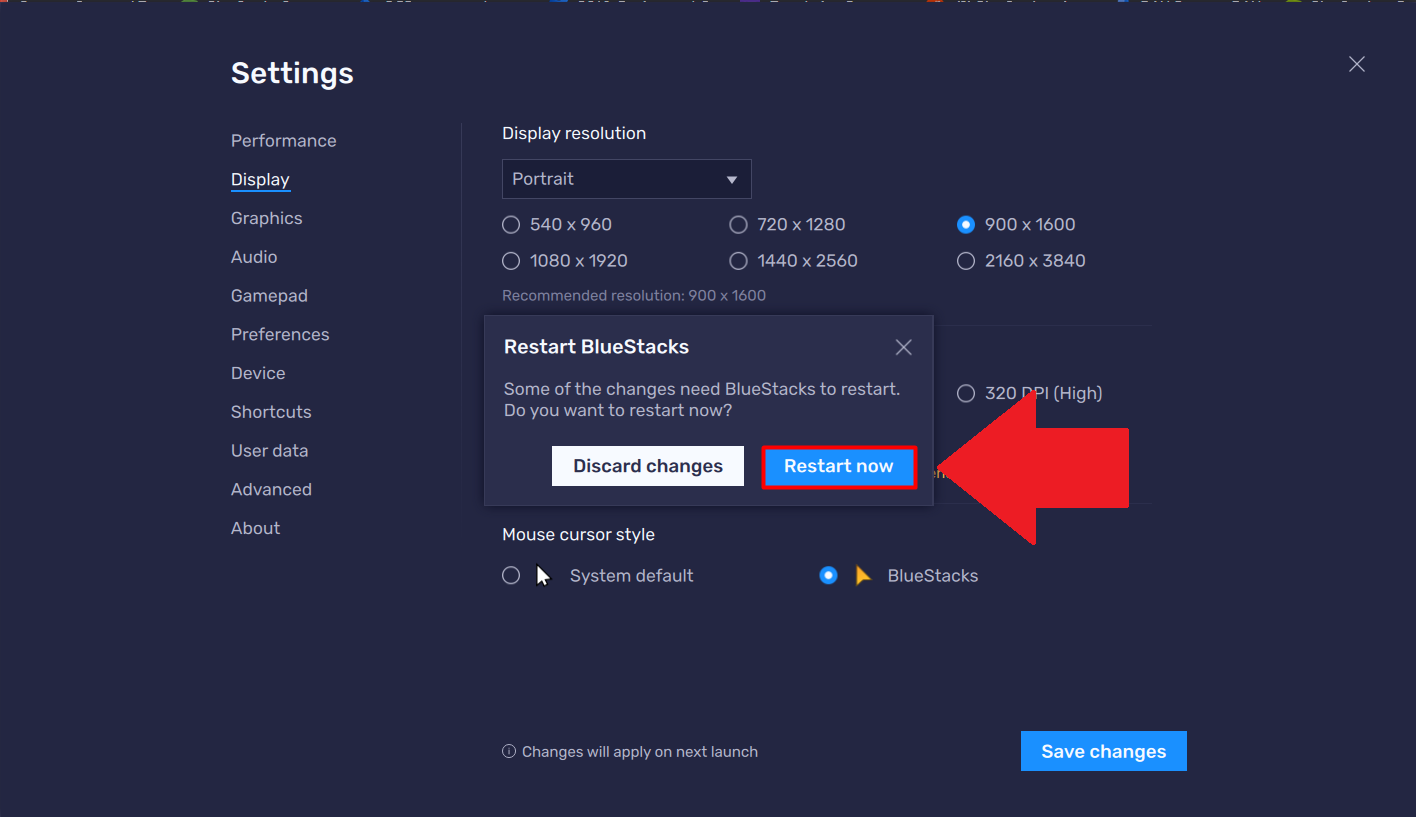Click the system default arrow cursor icon
This screenshot has width=1416, height=817.
[543, 576]
